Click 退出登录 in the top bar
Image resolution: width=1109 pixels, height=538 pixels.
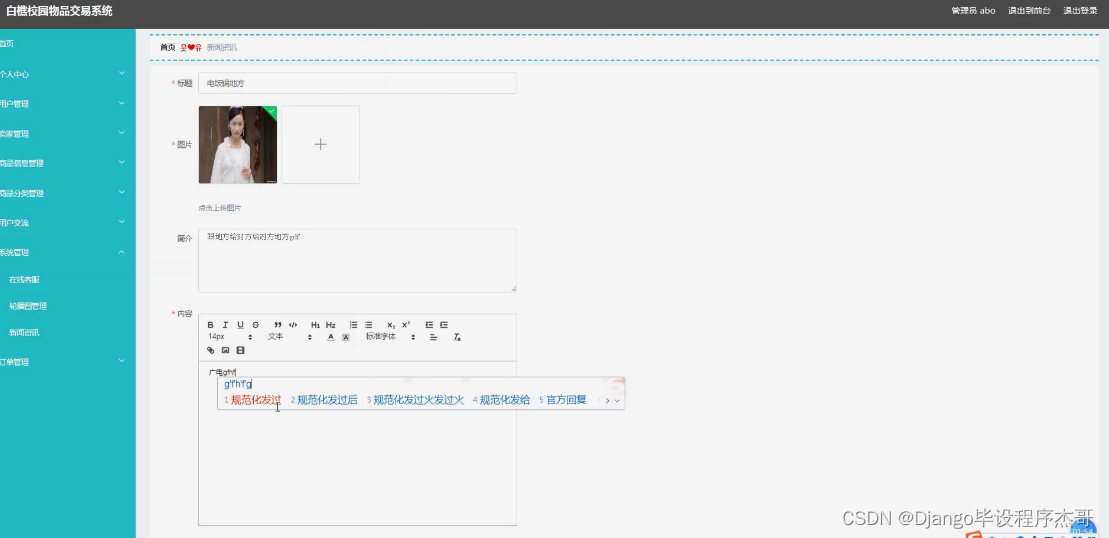[1080, 11]
